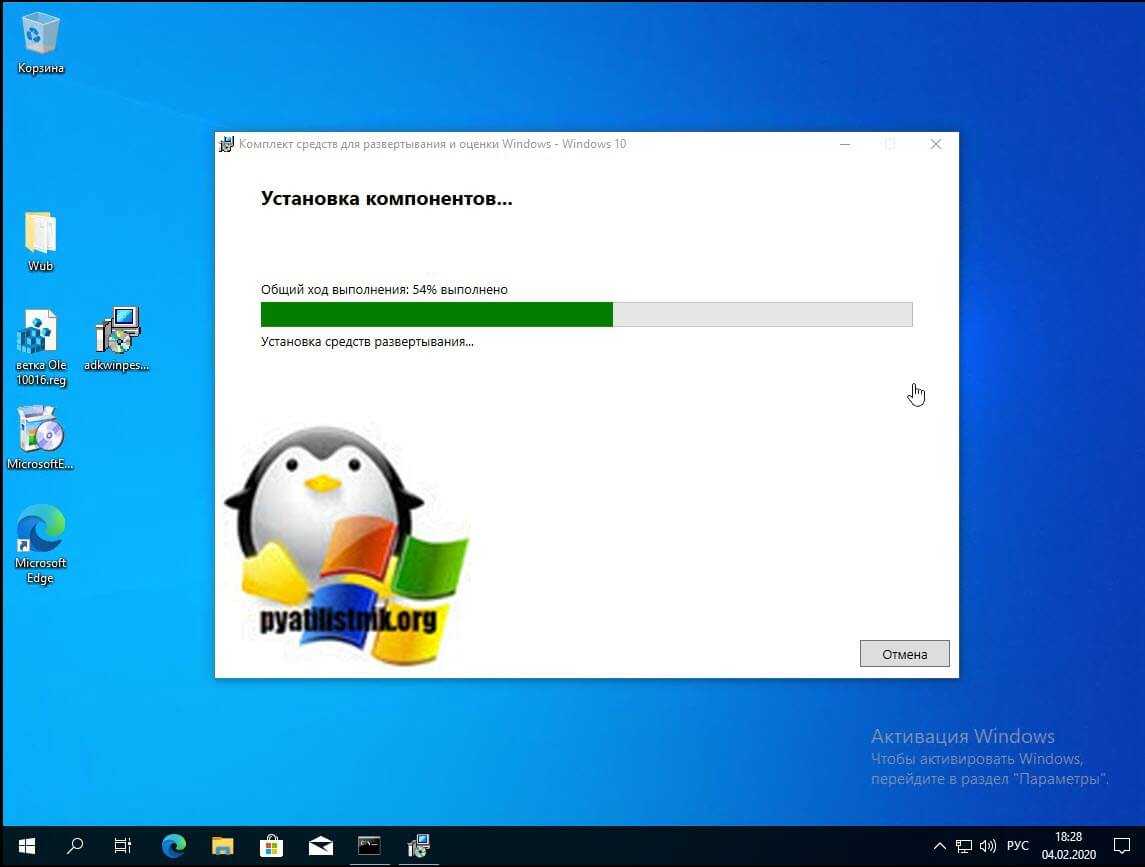This screenshot has height=867, width=1145.
Task: Open File Explorer from the taskbar
Action: (223, 846)
